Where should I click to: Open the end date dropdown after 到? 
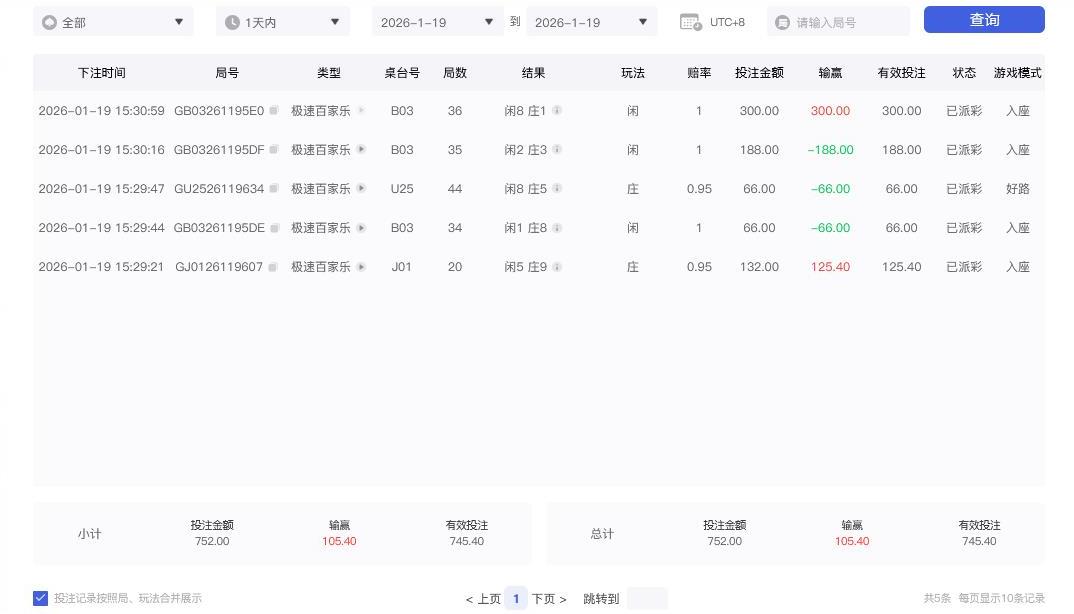pyautogui.click(x=591, y=22)
